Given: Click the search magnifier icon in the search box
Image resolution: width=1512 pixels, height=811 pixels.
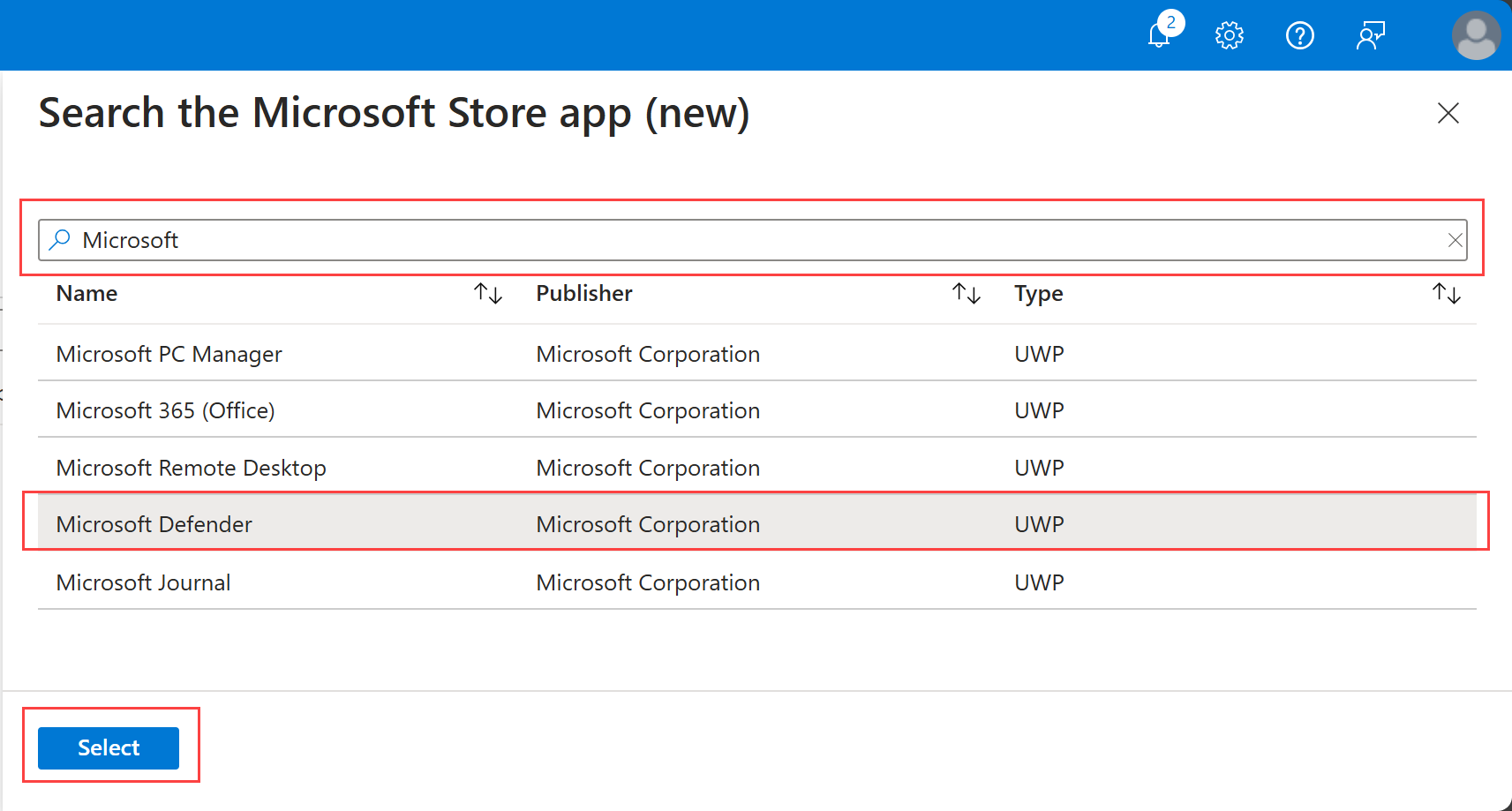Looking at the screenshot, I should (60, 239).
